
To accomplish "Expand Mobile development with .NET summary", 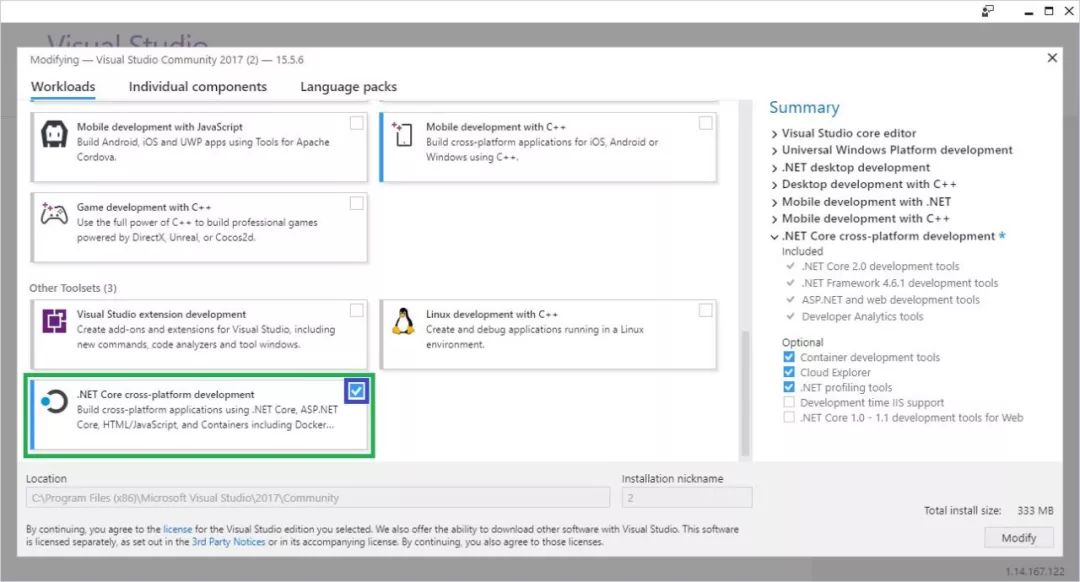I will (x=774, y=202).
